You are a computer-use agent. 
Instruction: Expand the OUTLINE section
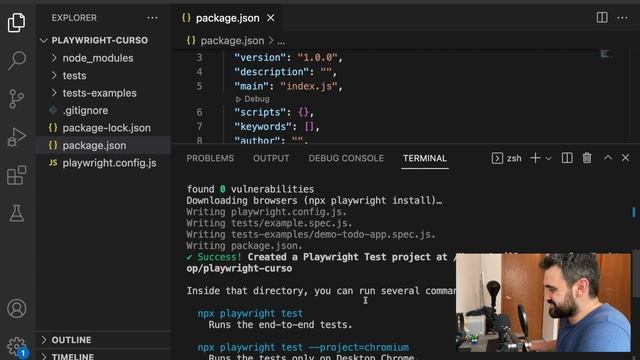pyautogui.click(x=71, y=340)
